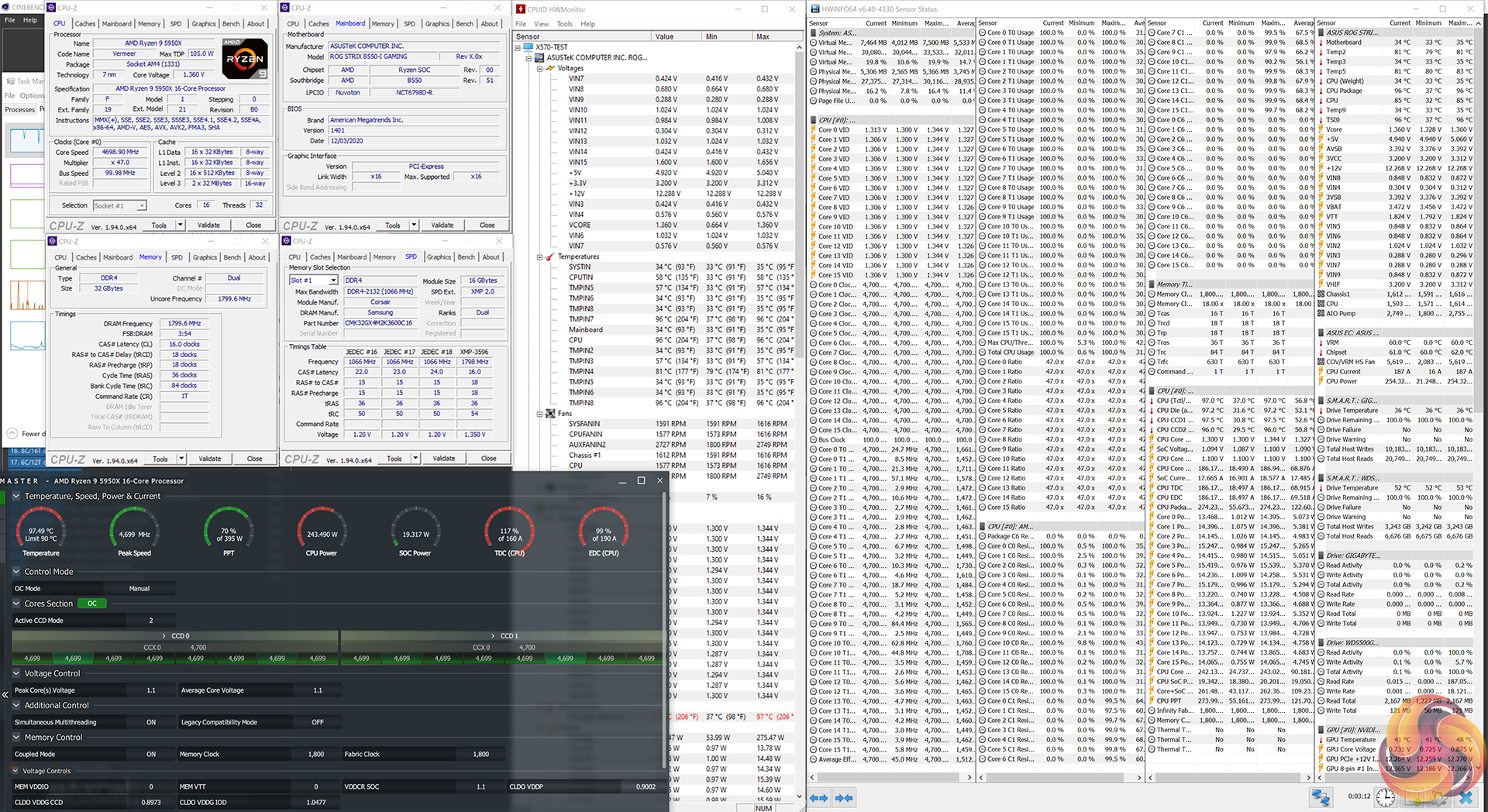
Task: Click the Fans icon in HWMonitor tree
Action: tap(550, 414)
